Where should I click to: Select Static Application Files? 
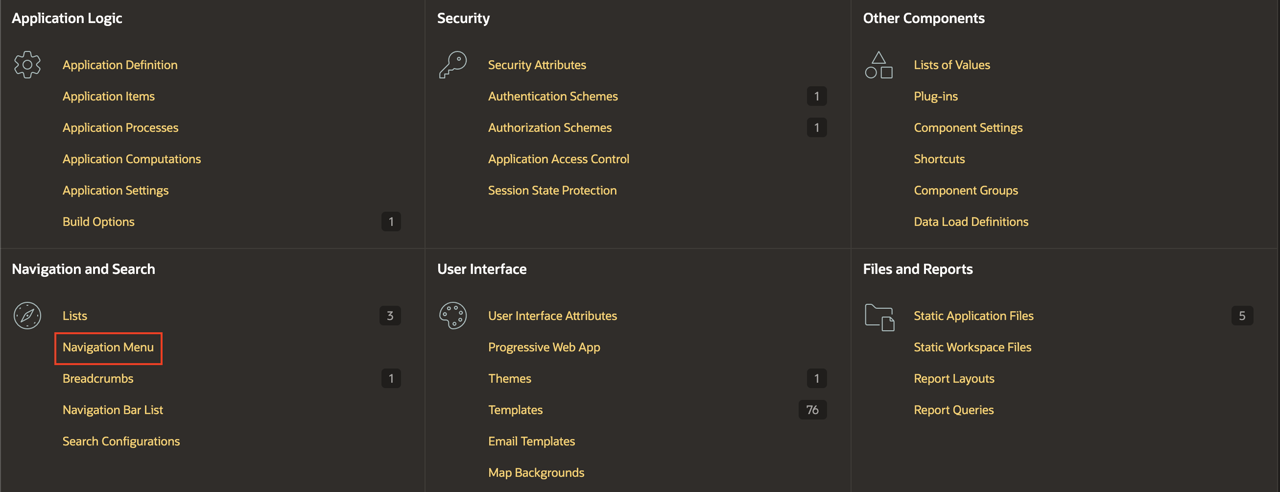click(974, 316)
